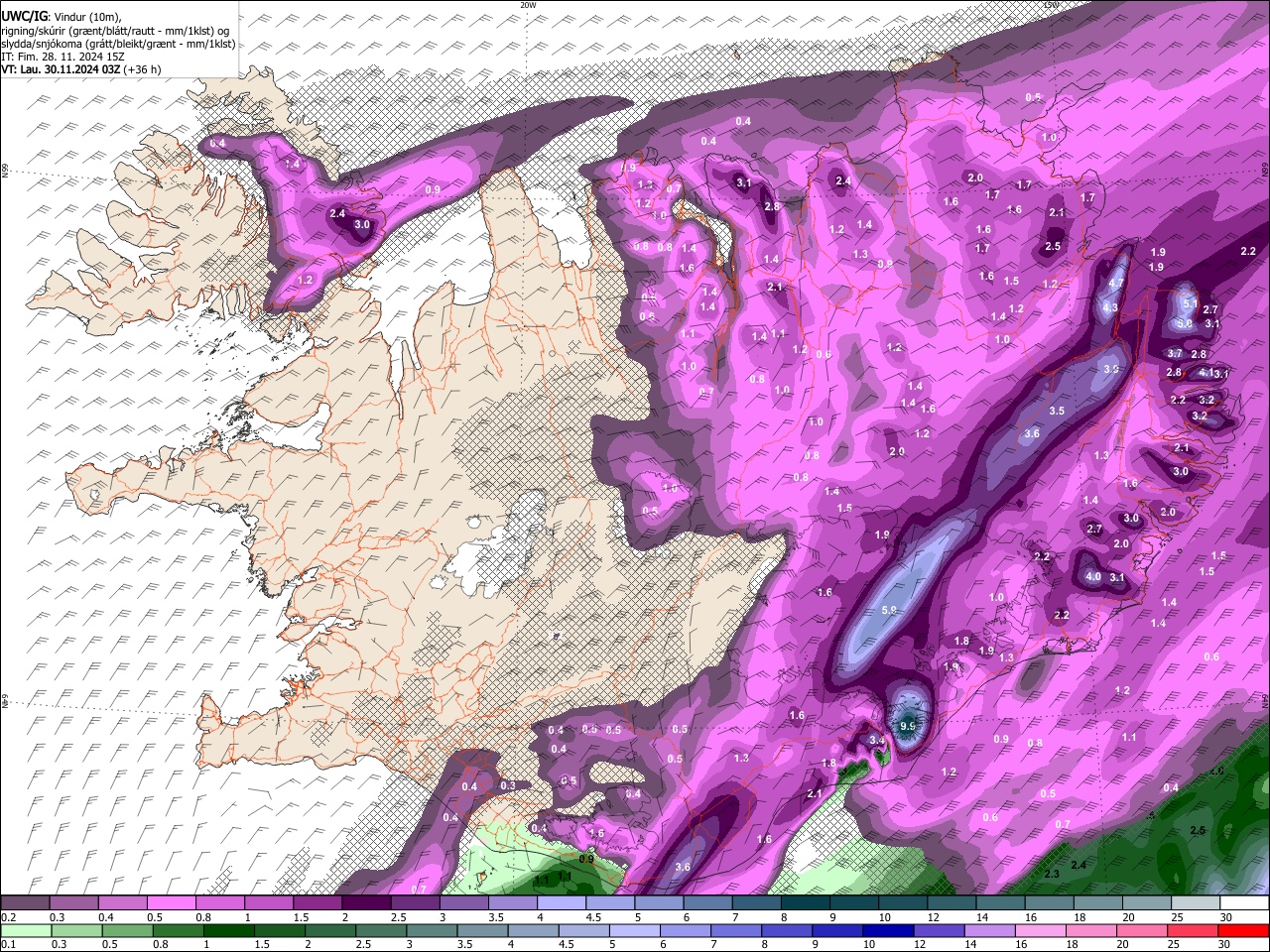
Task: Click the dark teal 8 swatch in upper legend row
Action: [806, 903]
